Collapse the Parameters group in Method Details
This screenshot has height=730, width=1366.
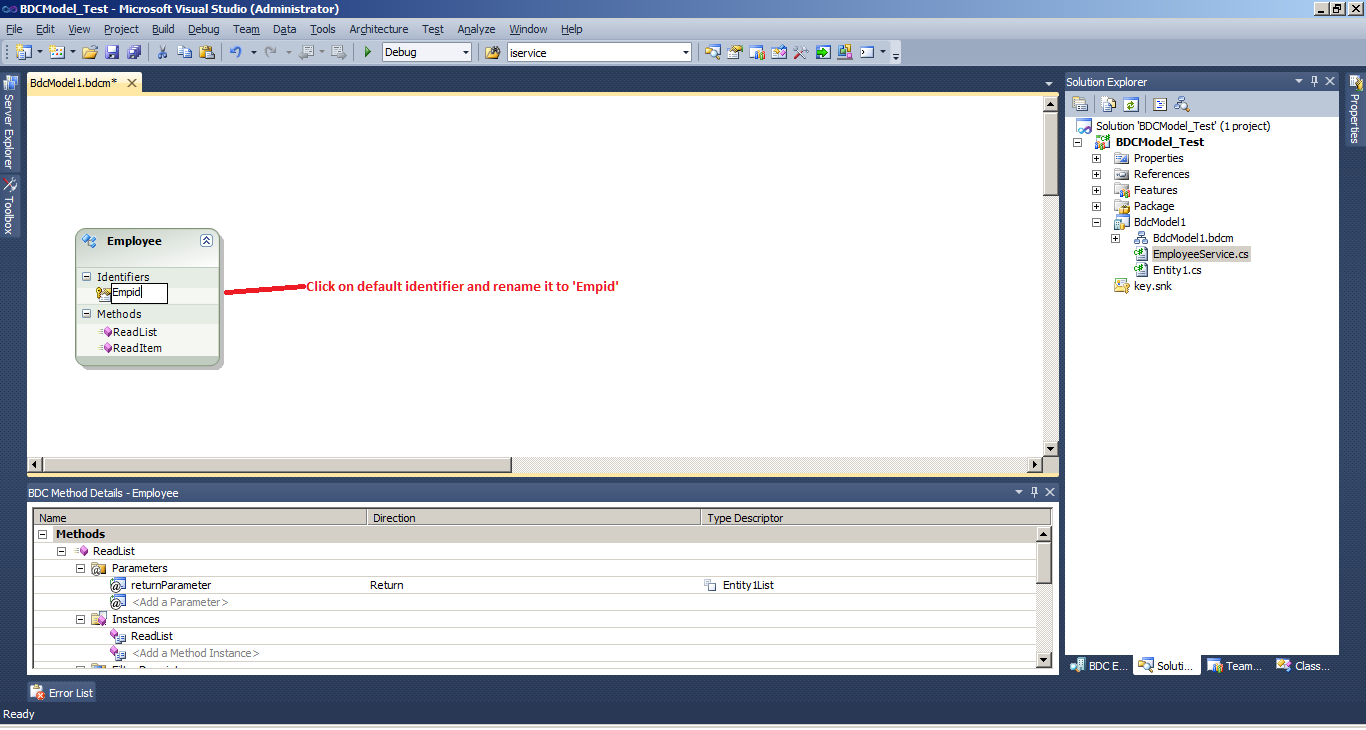80,568
